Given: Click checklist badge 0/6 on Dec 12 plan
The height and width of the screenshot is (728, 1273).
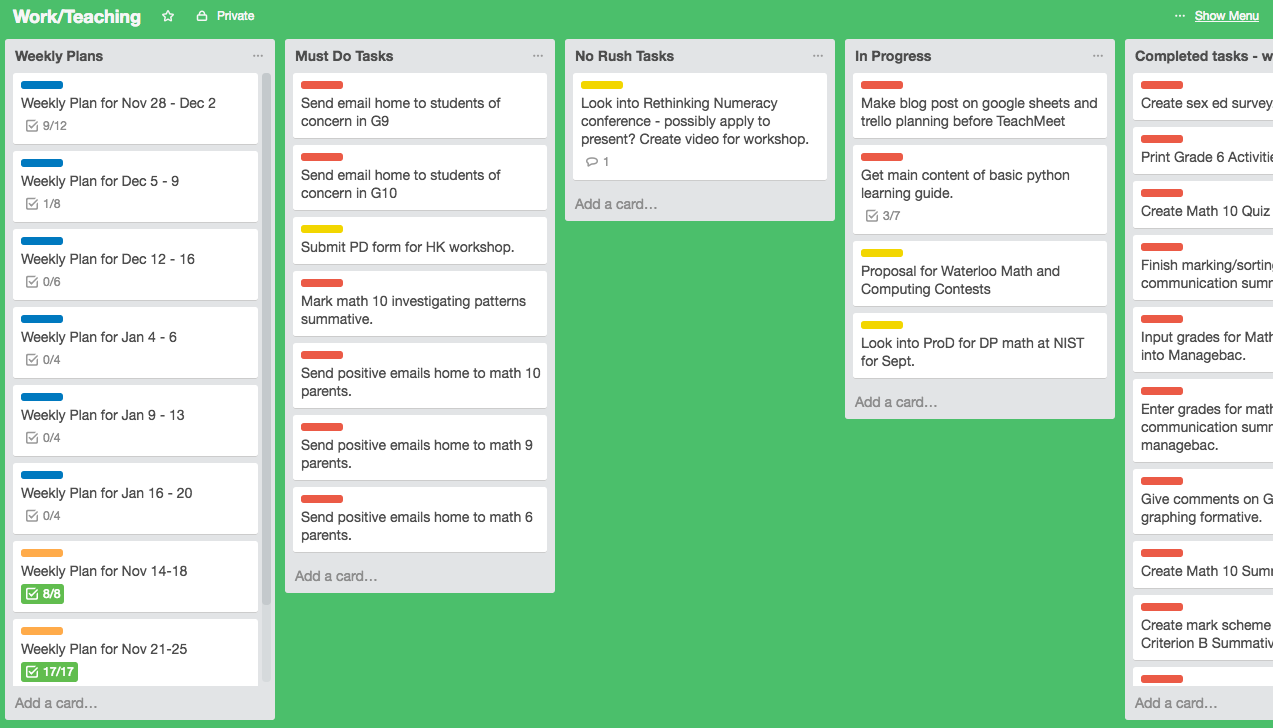Looking at the screenshot, I should click(x=43, y=282).
